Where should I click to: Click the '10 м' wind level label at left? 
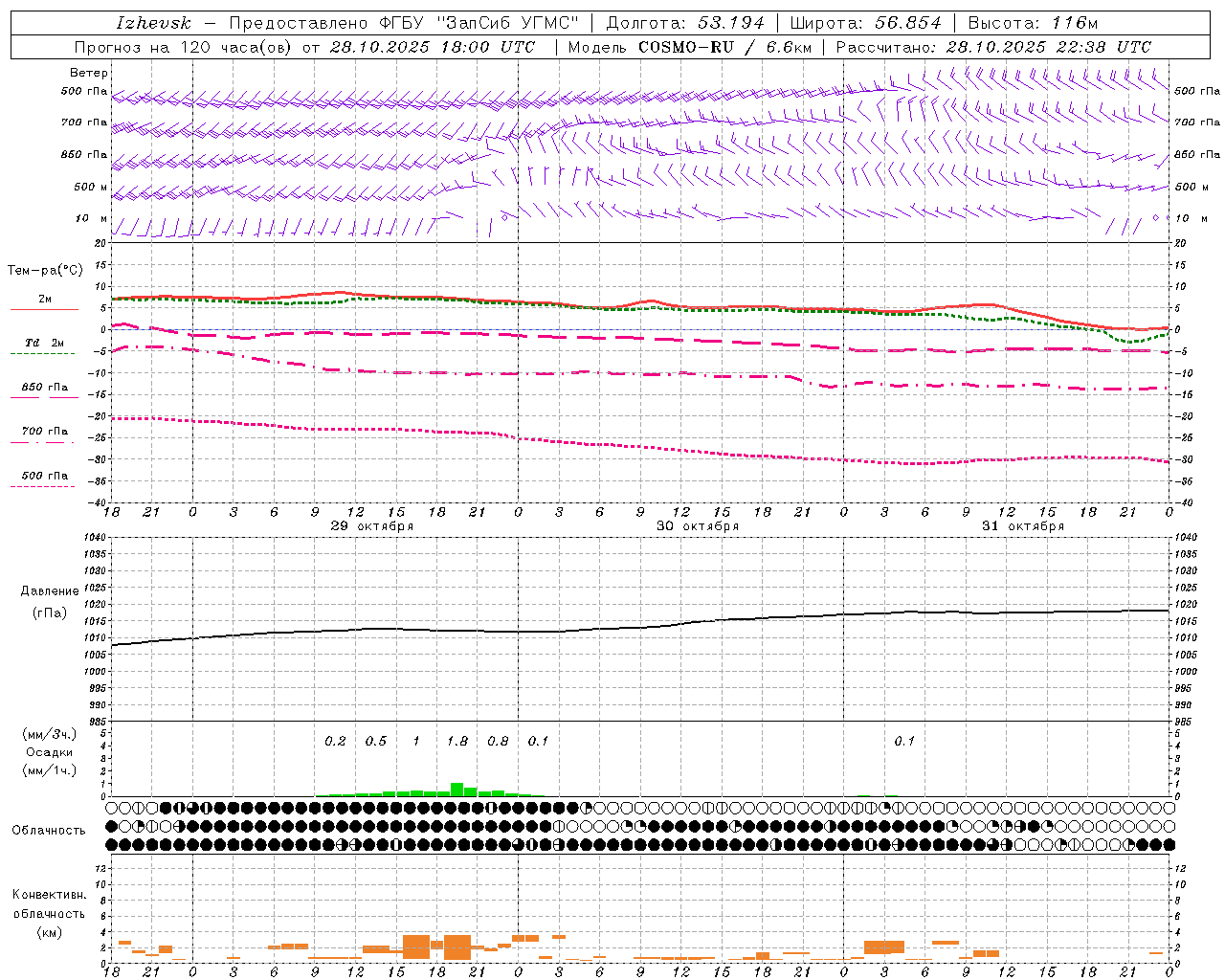click(x=92, y=218)
